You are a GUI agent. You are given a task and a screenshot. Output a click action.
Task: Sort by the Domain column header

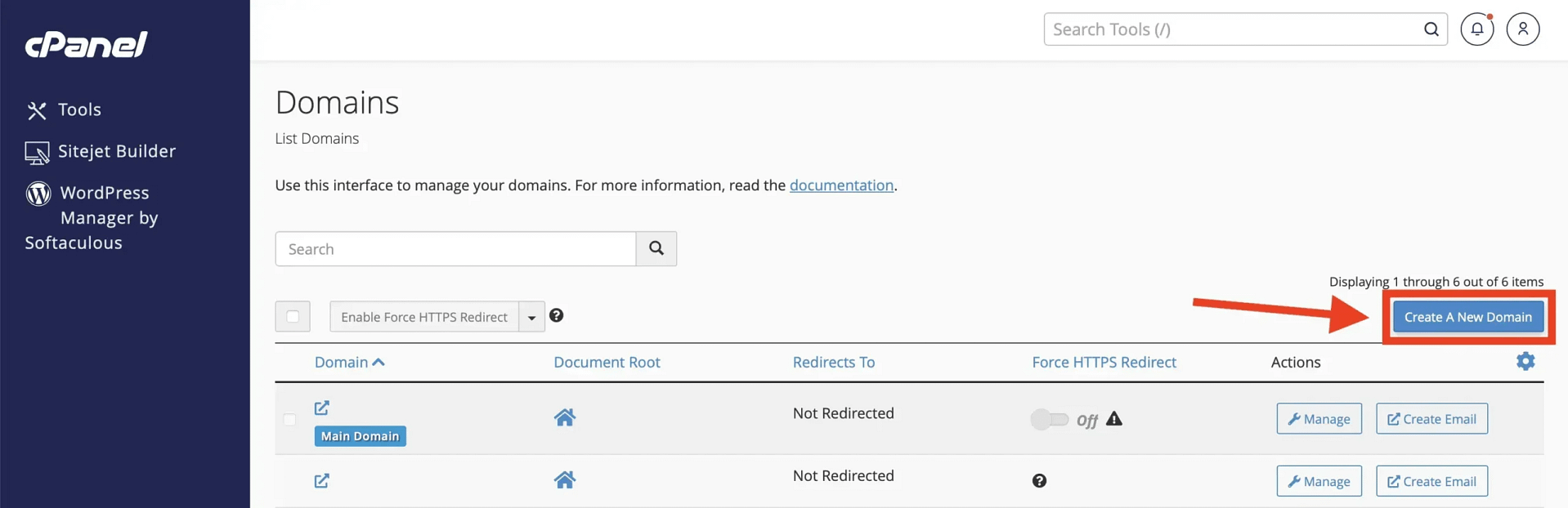(349, 362)
